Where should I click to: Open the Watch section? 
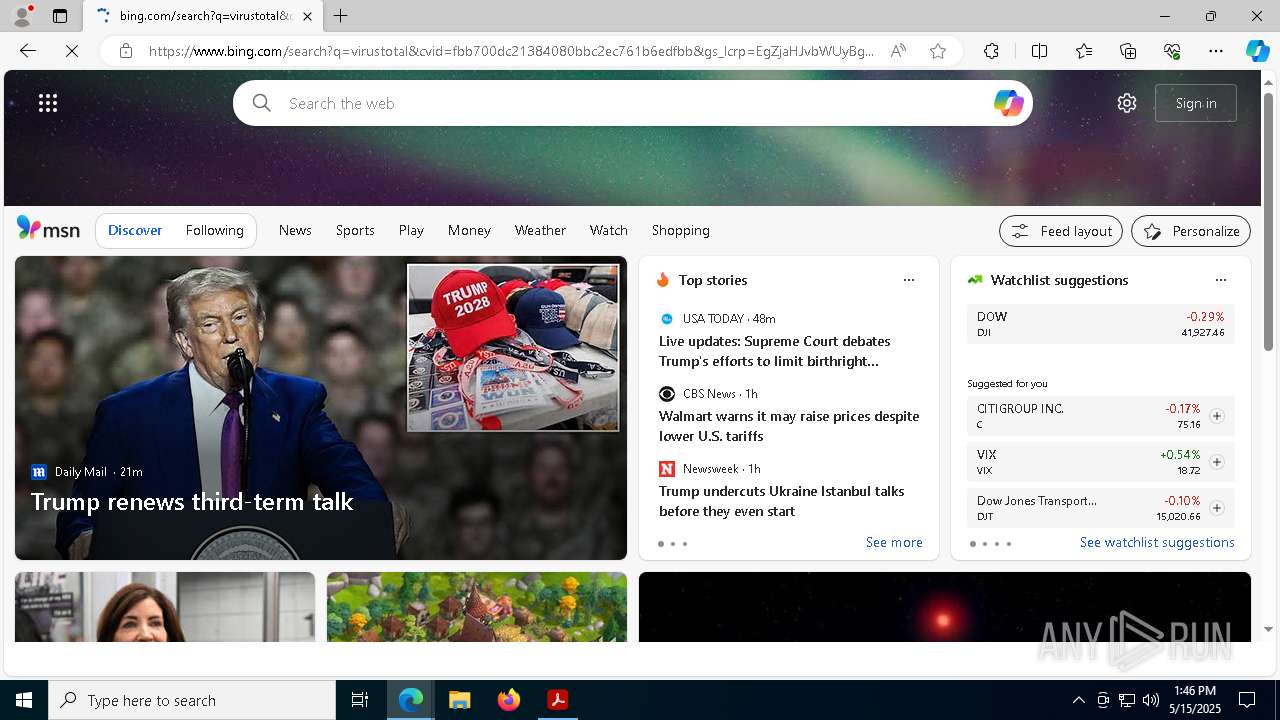click(609, 230)
